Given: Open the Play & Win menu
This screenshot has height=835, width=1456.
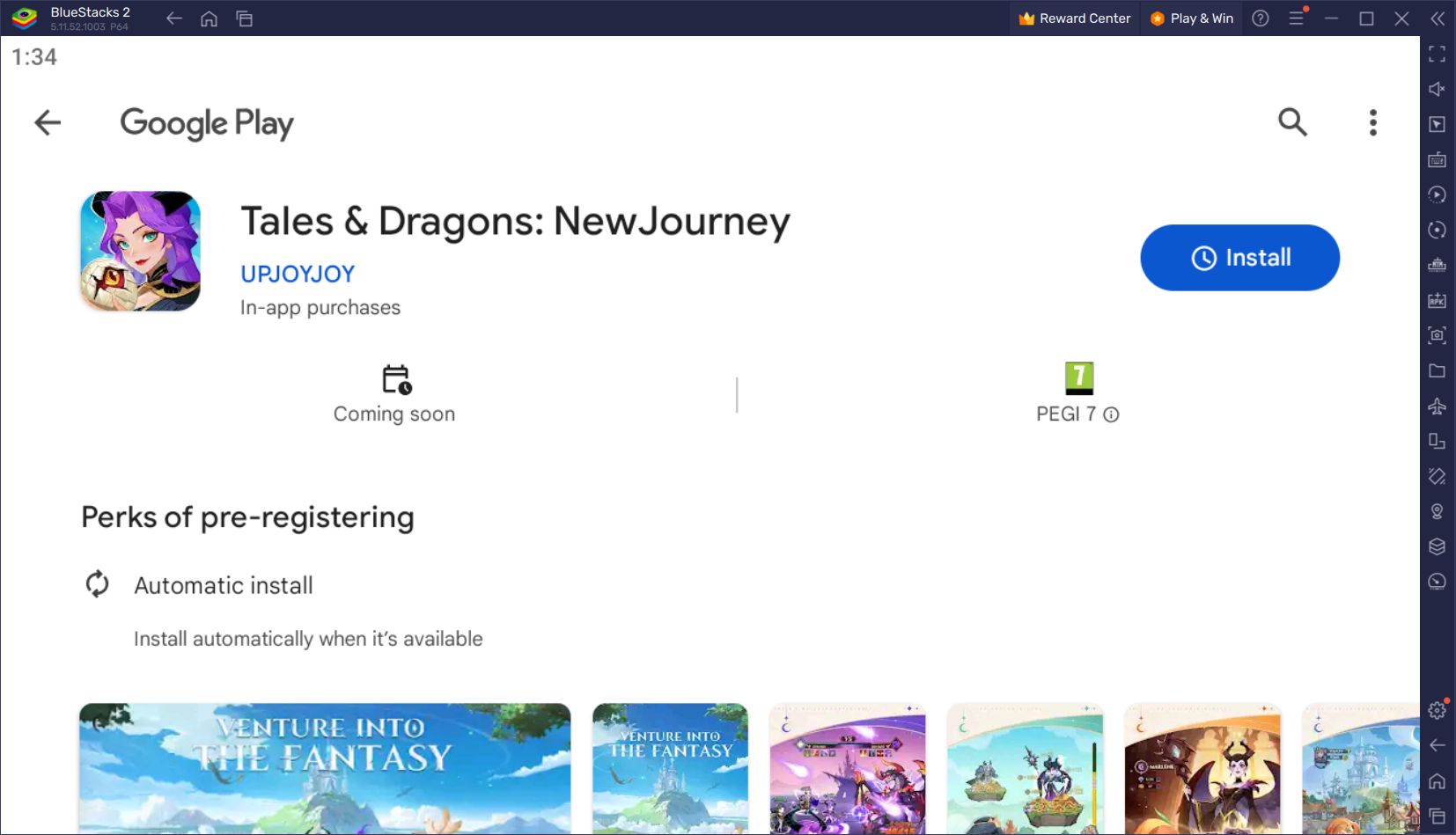Looking at the screenshot, I should point(1191,18).
